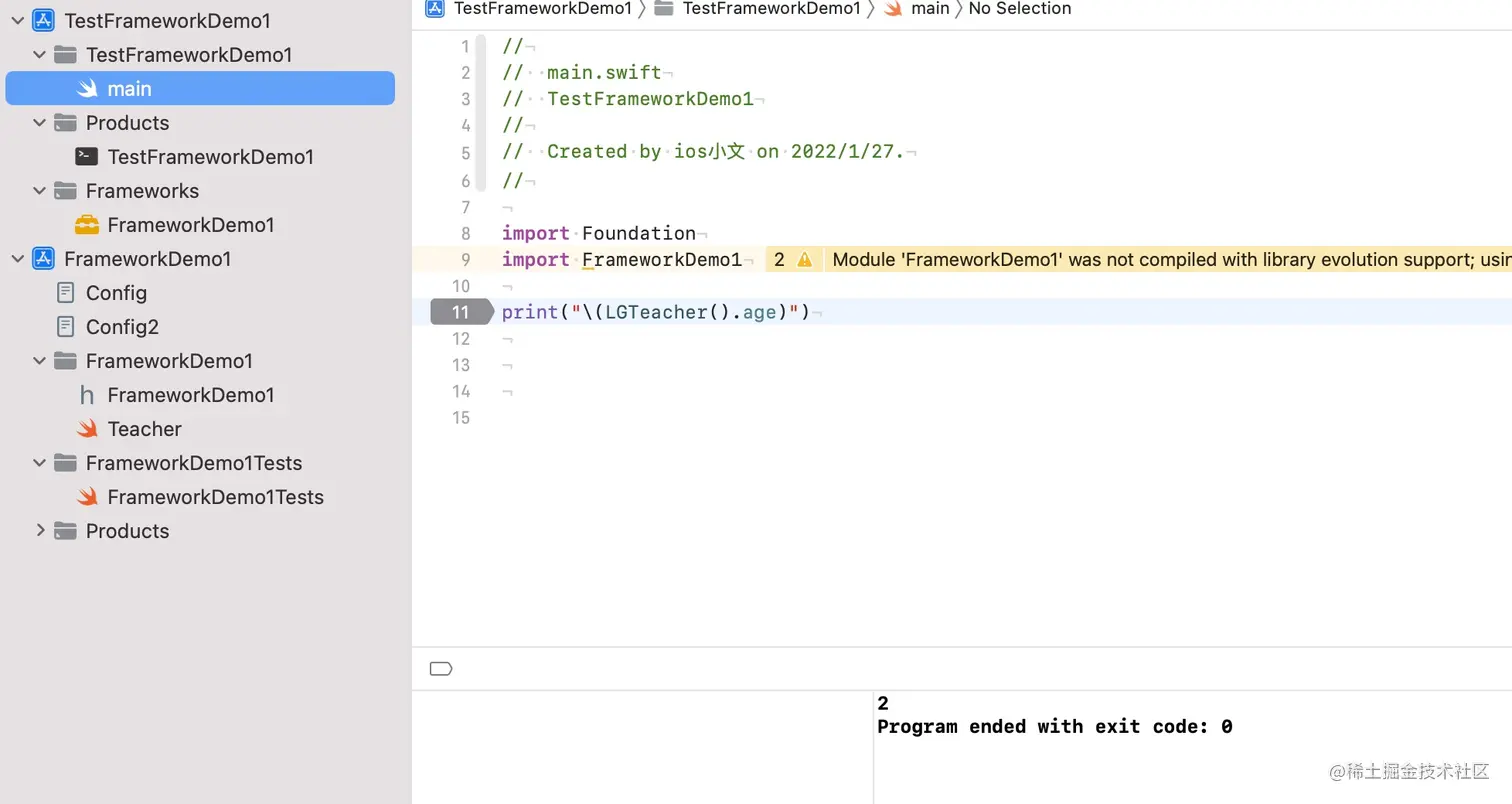
Task: Click main in the breadcrumb path
Action: 930,9
